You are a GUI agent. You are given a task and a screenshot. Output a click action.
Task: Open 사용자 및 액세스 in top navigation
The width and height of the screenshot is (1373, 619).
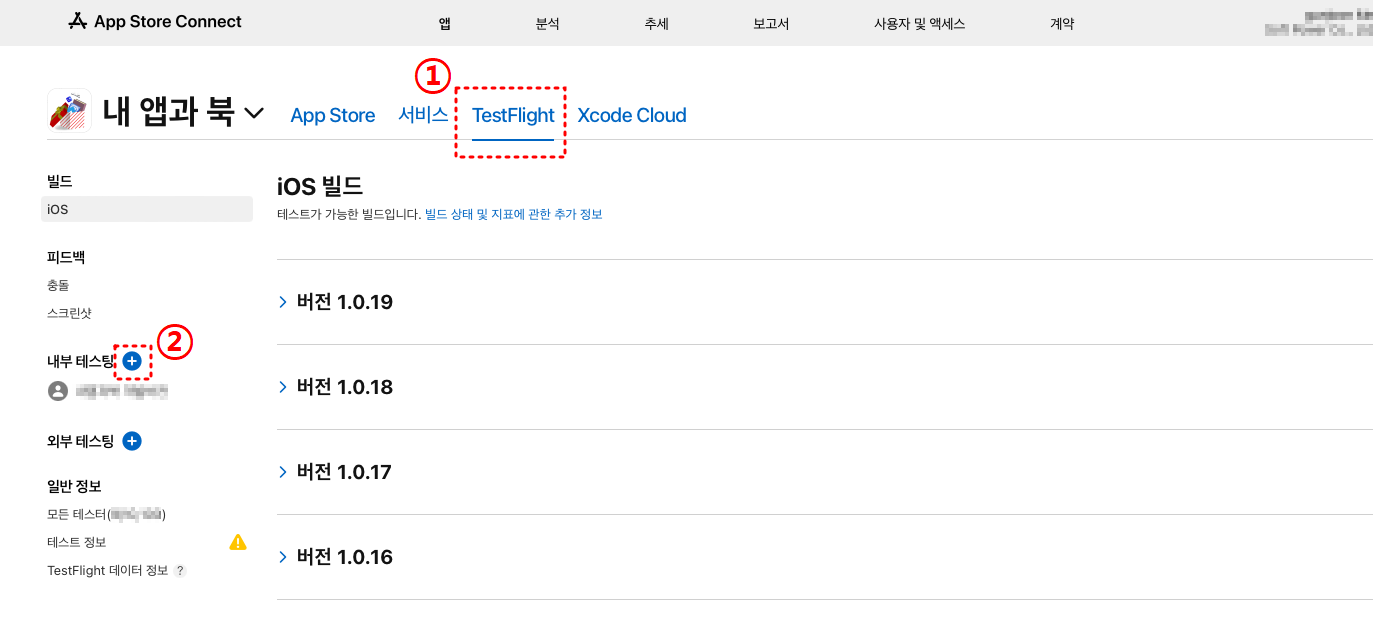919,23
